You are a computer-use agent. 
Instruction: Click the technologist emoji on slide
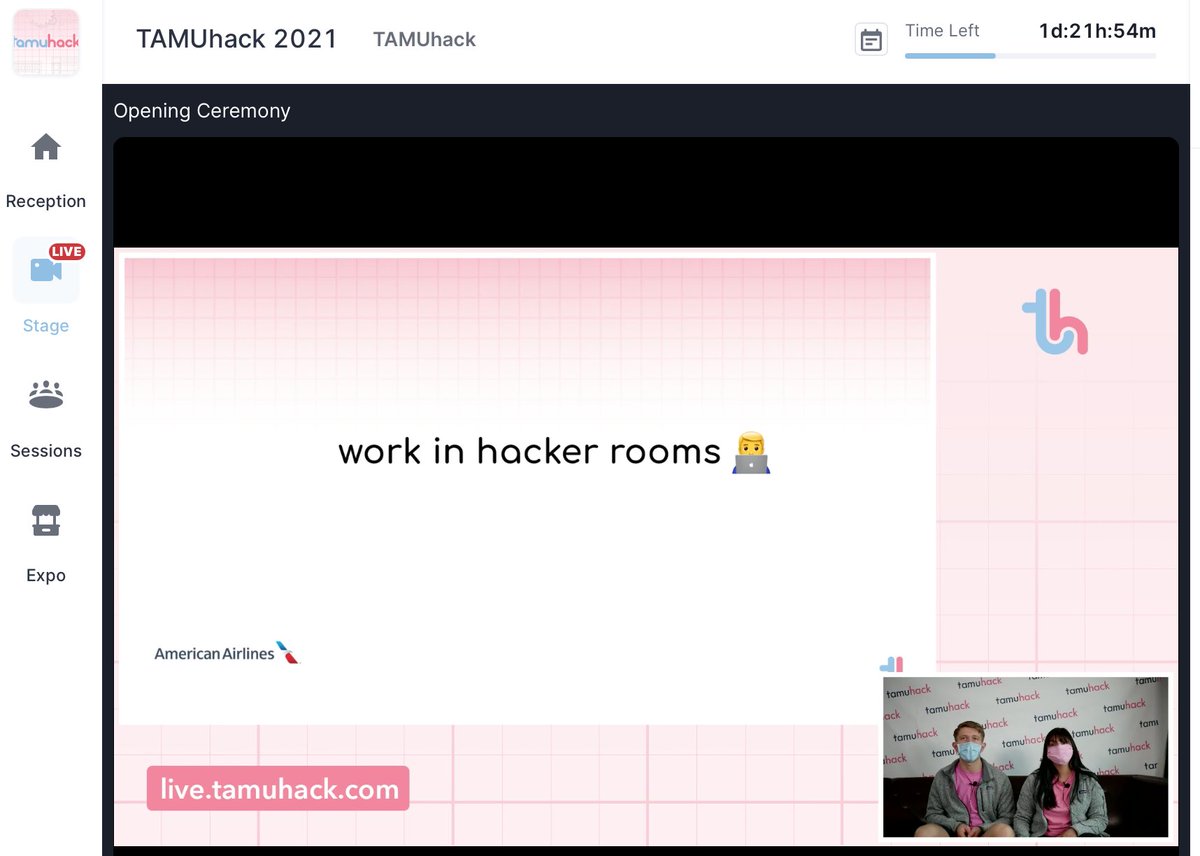[751, 453]
